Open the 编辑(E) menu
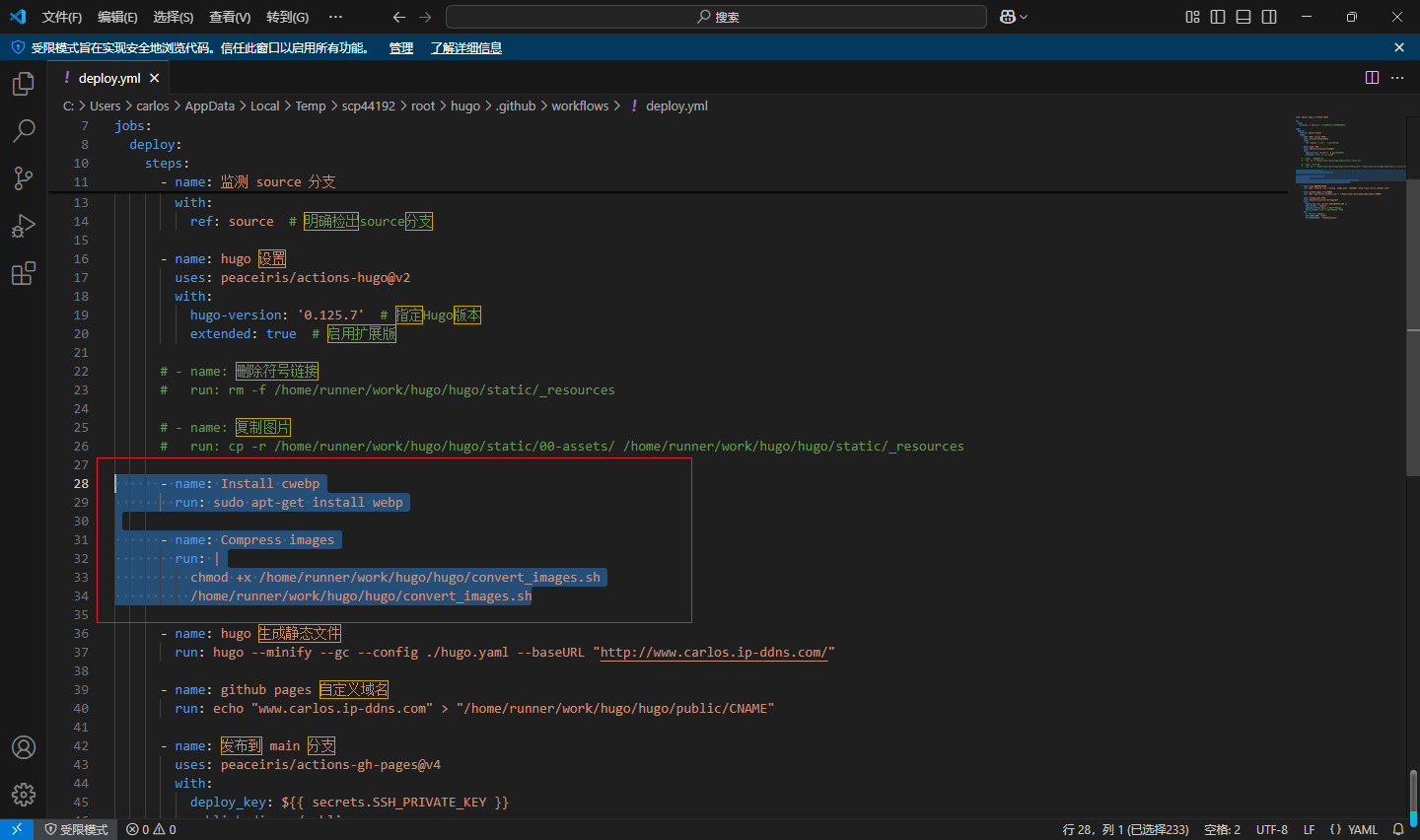The image size is (1420, 840). coord(117,17)
